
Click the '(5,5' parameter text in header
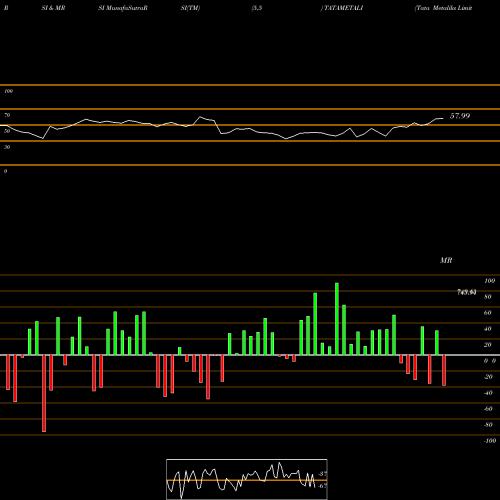coord(257,8)
